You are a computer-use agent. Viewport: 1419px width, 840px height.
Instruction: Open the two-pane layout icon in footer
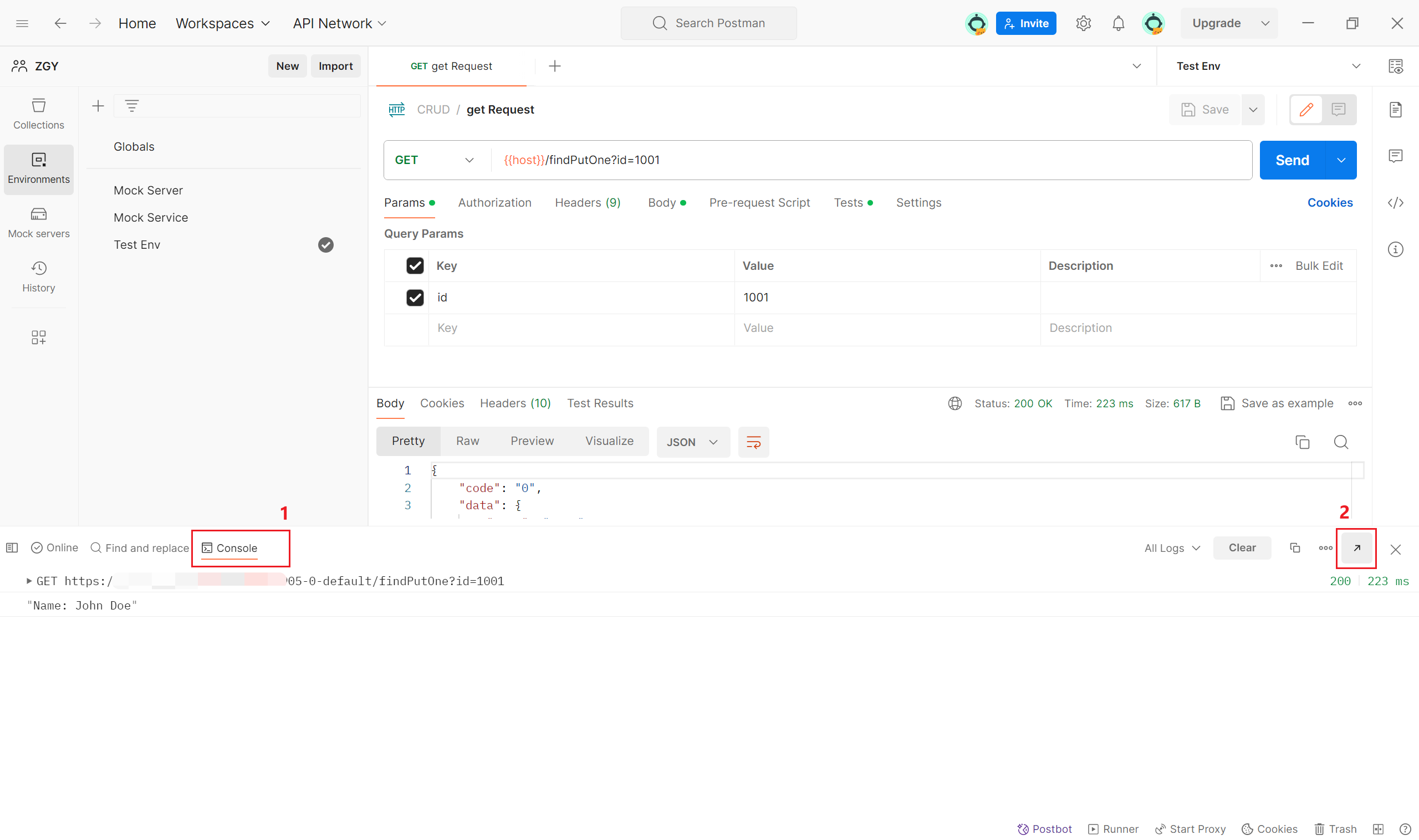[x=1377, y=829]
